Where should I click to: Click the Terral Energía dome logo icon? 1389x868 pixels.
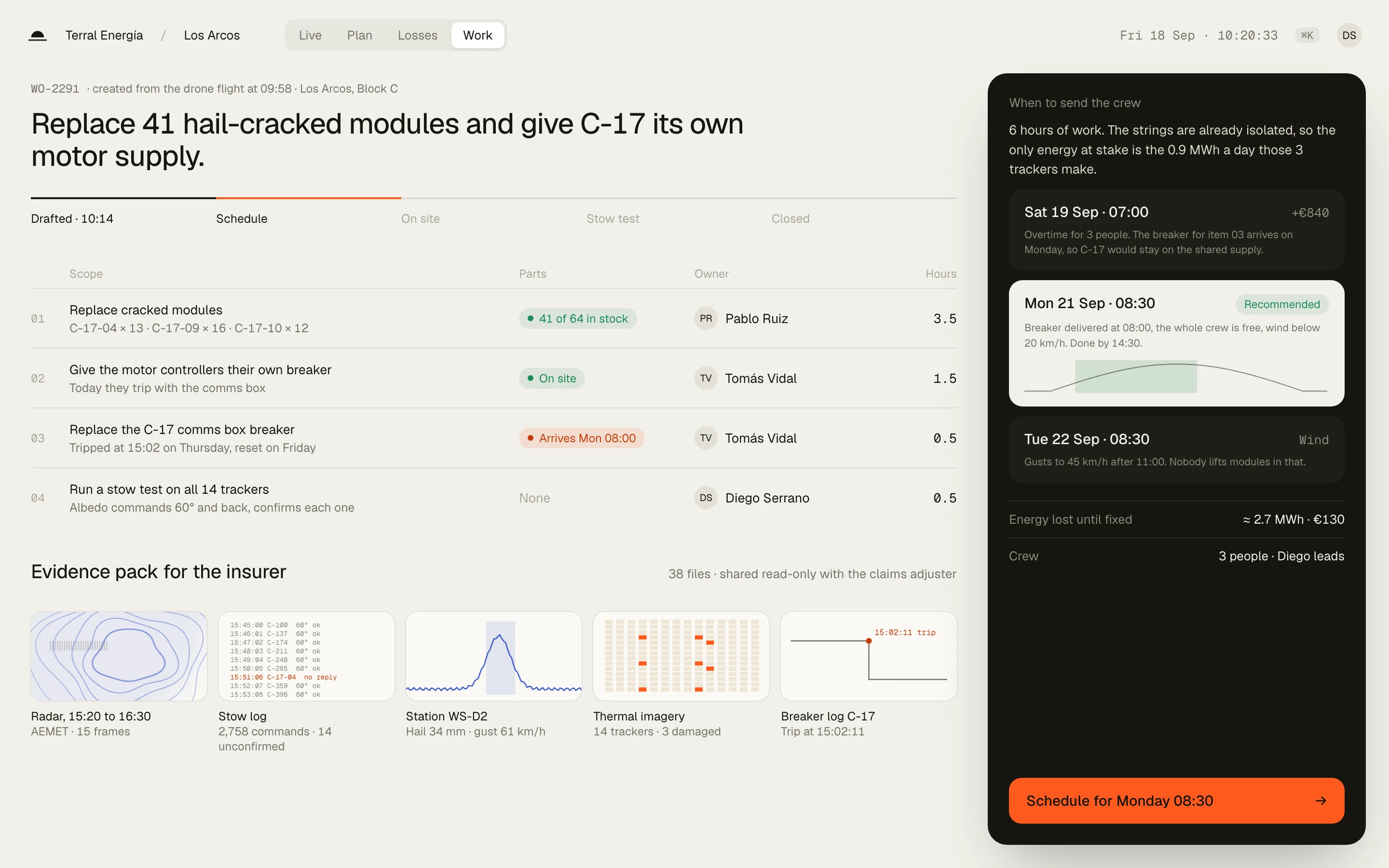pyautogui.click(x=38, y=36)
